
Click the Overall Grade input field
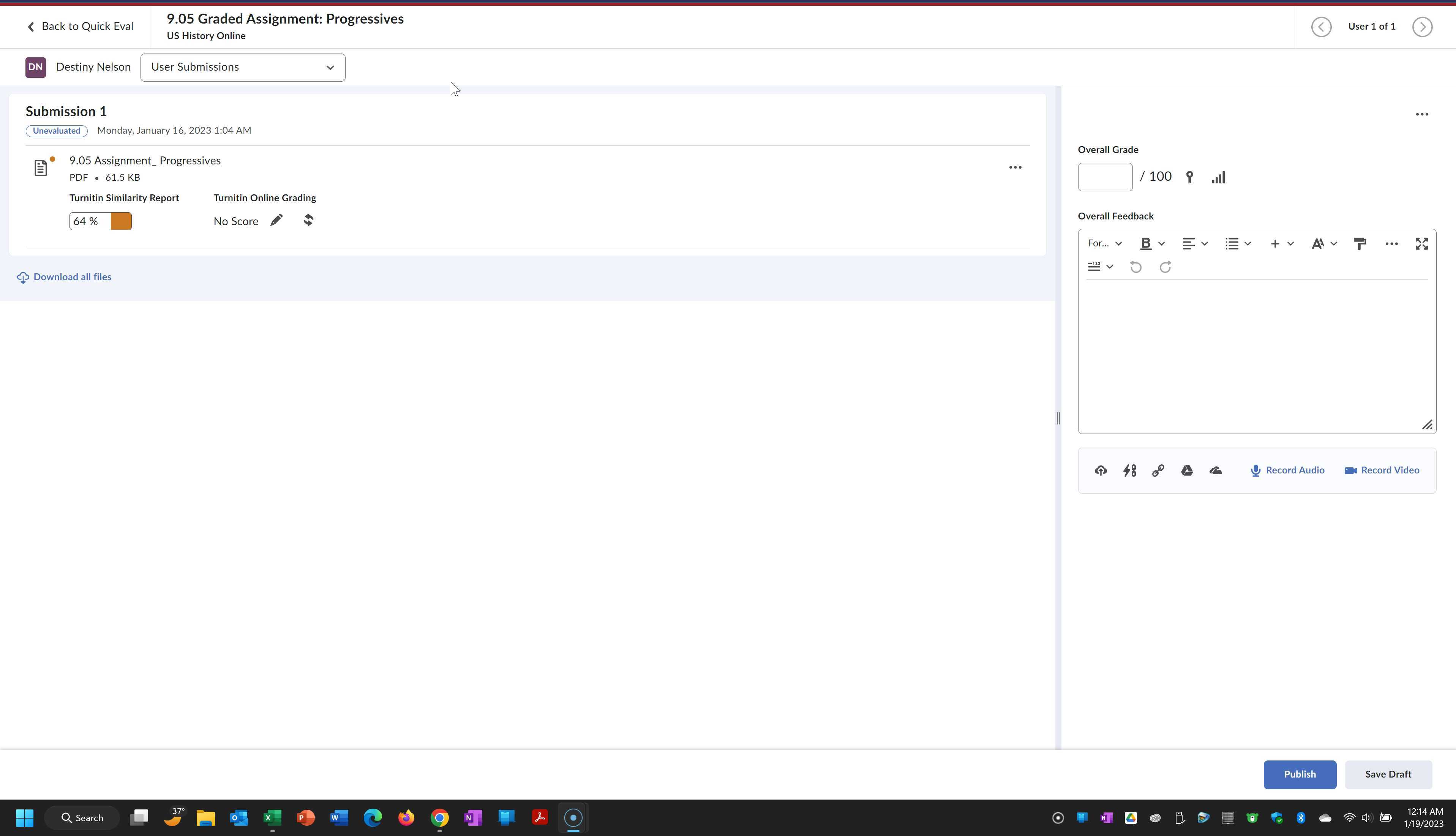pyautogui.click(x=1104, y=177)
